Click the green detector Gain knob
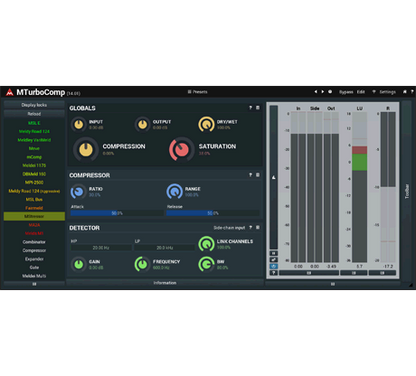The image size is (416, 376). pos(79,264)
